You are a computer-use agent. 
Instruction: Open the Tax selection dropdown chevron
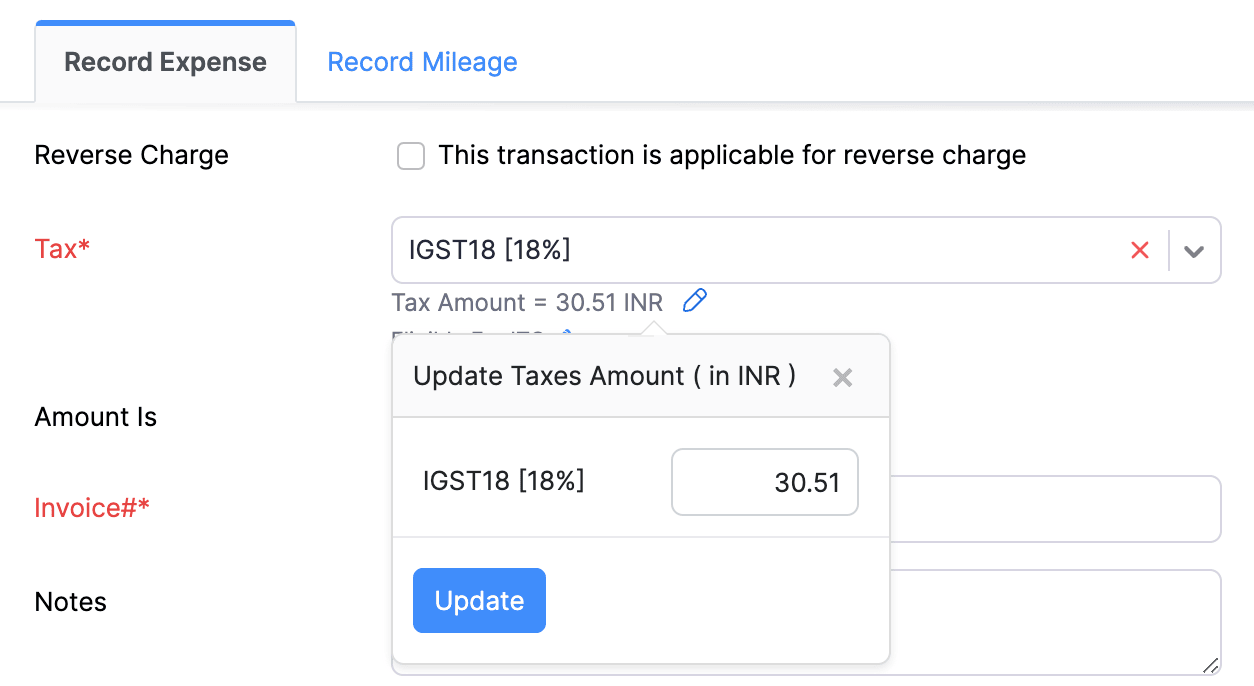click(1194, 250)
